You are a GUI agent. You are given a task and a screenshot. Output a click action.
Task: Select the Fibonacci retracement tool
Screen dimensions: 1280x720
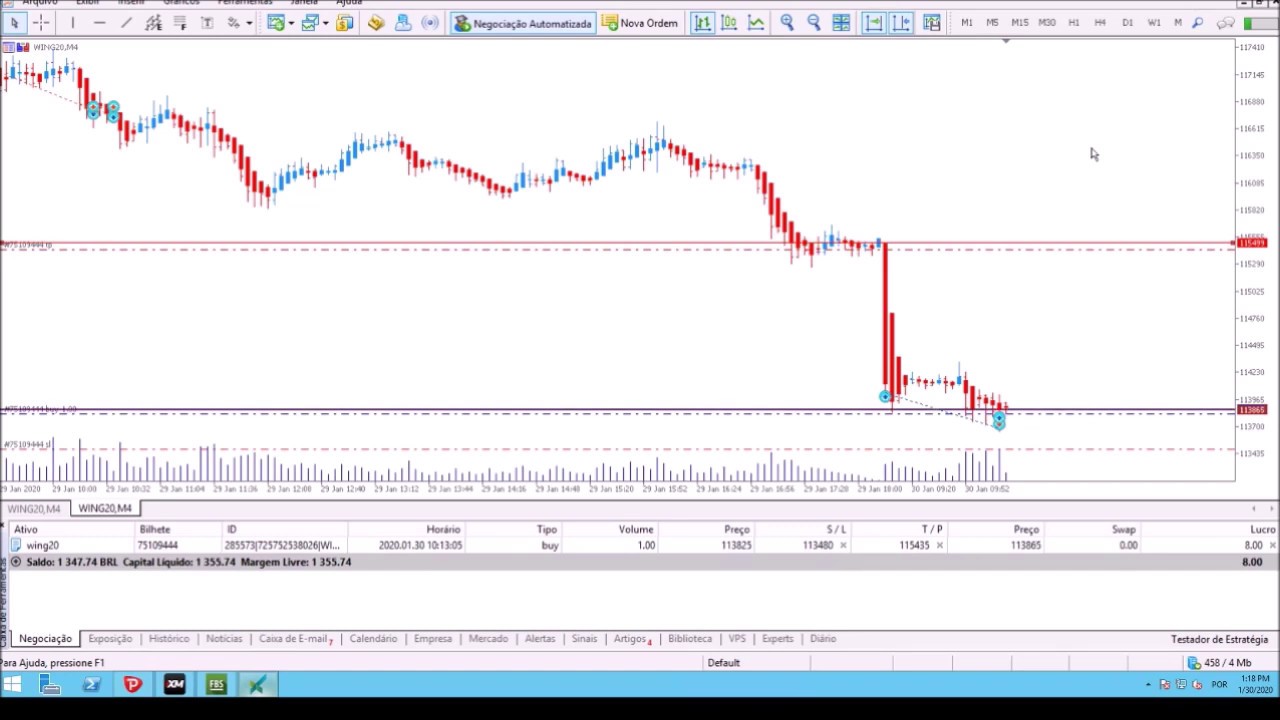click(180, 22)
